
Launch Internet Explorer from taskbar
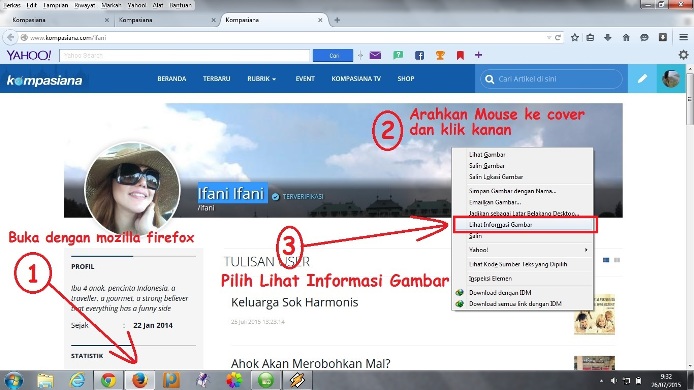click(77, 380)
